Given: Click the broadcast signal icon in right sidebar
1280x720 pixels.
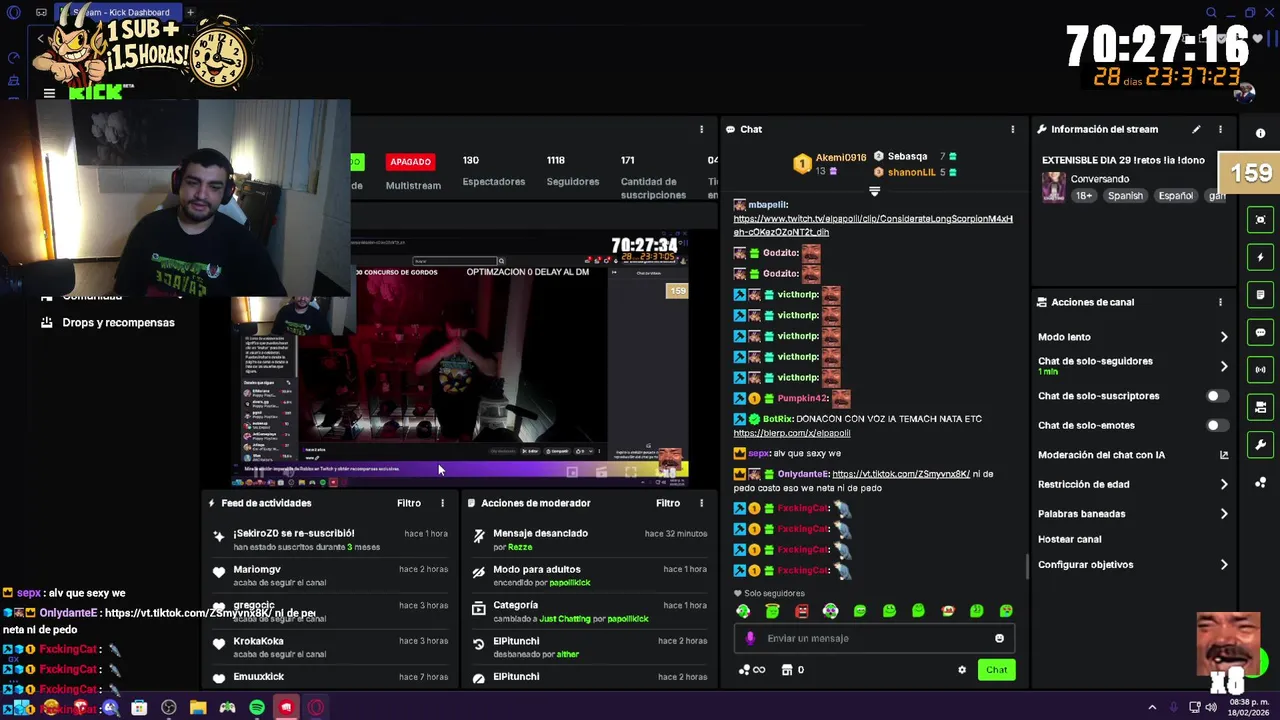Looking at the screenshot, I should [x=1260, y=369].
